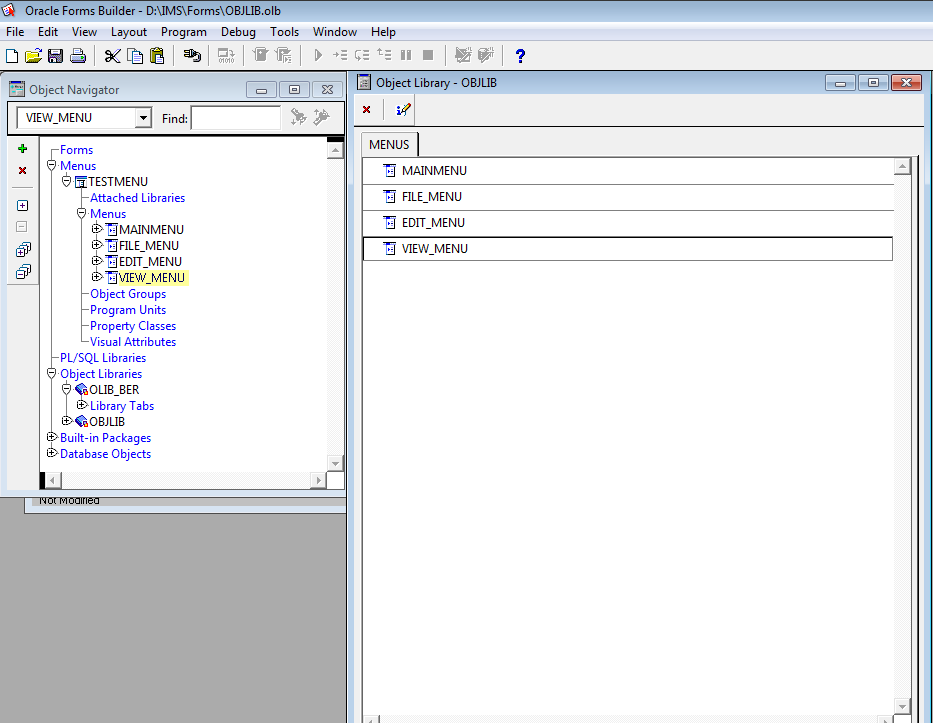Expand the EDIT_MENU node in Object Navigator

96,261
